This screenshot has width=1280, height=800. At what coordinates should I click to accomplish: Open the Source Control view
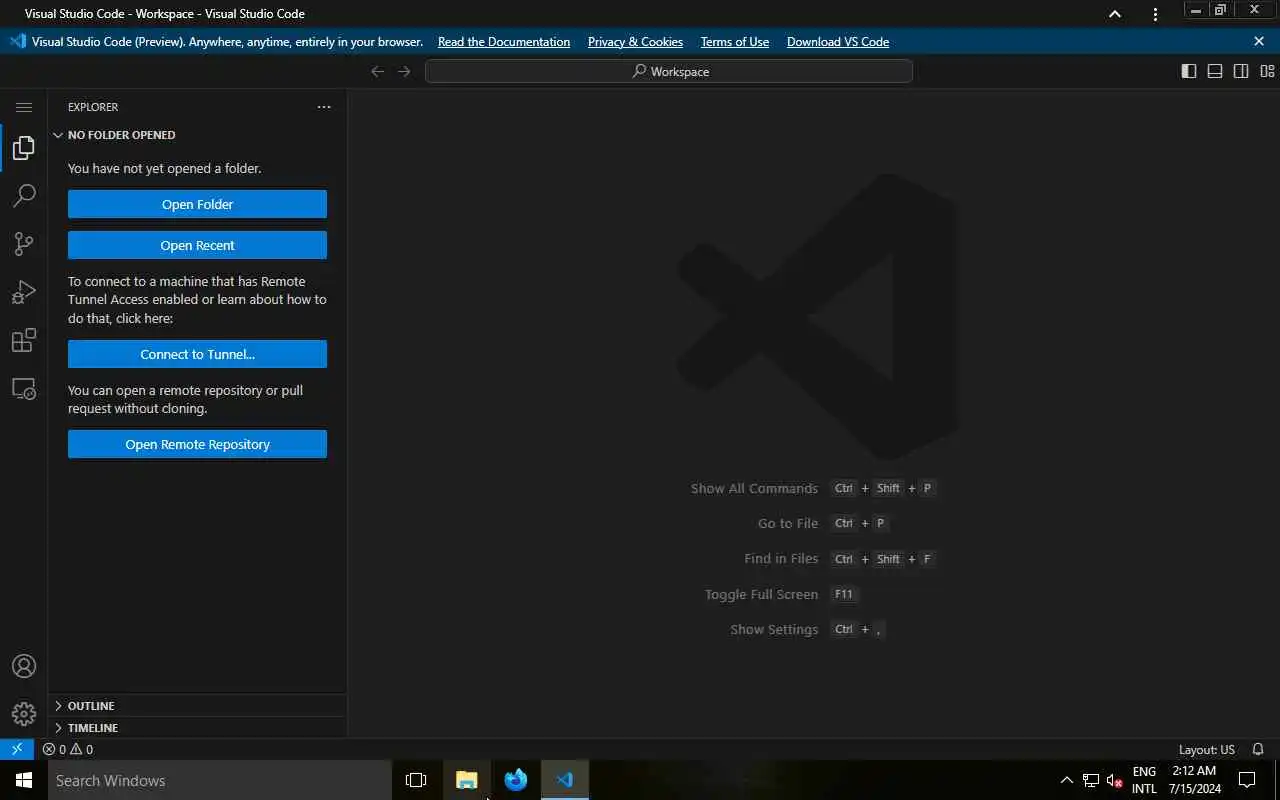point(24,244)
